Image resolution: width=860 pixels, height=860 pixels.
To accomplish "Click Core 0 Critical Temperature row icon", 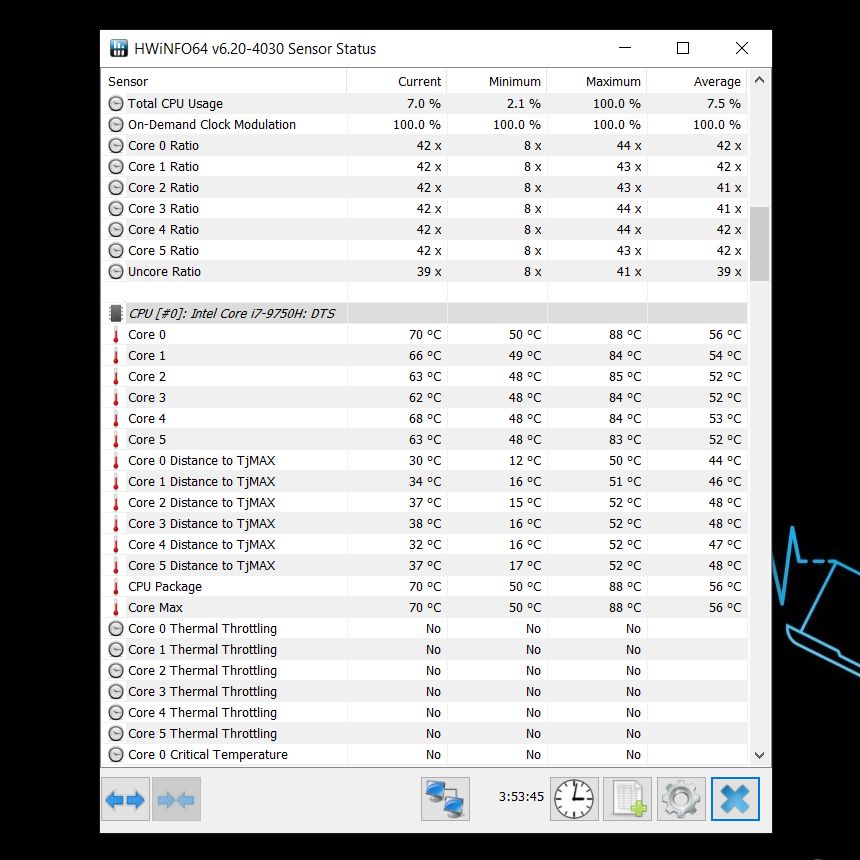I will click(116, 755).
